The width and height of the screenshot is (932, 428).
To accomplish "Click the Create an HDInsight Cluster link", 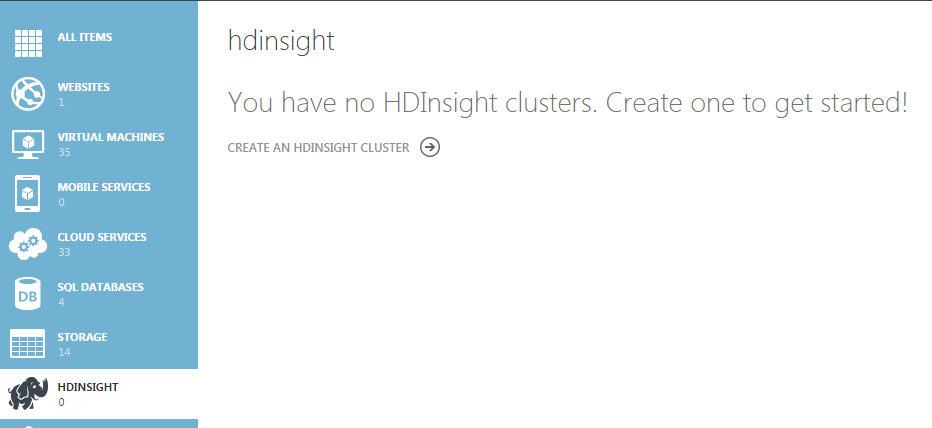I will click(x=318, y=147).
